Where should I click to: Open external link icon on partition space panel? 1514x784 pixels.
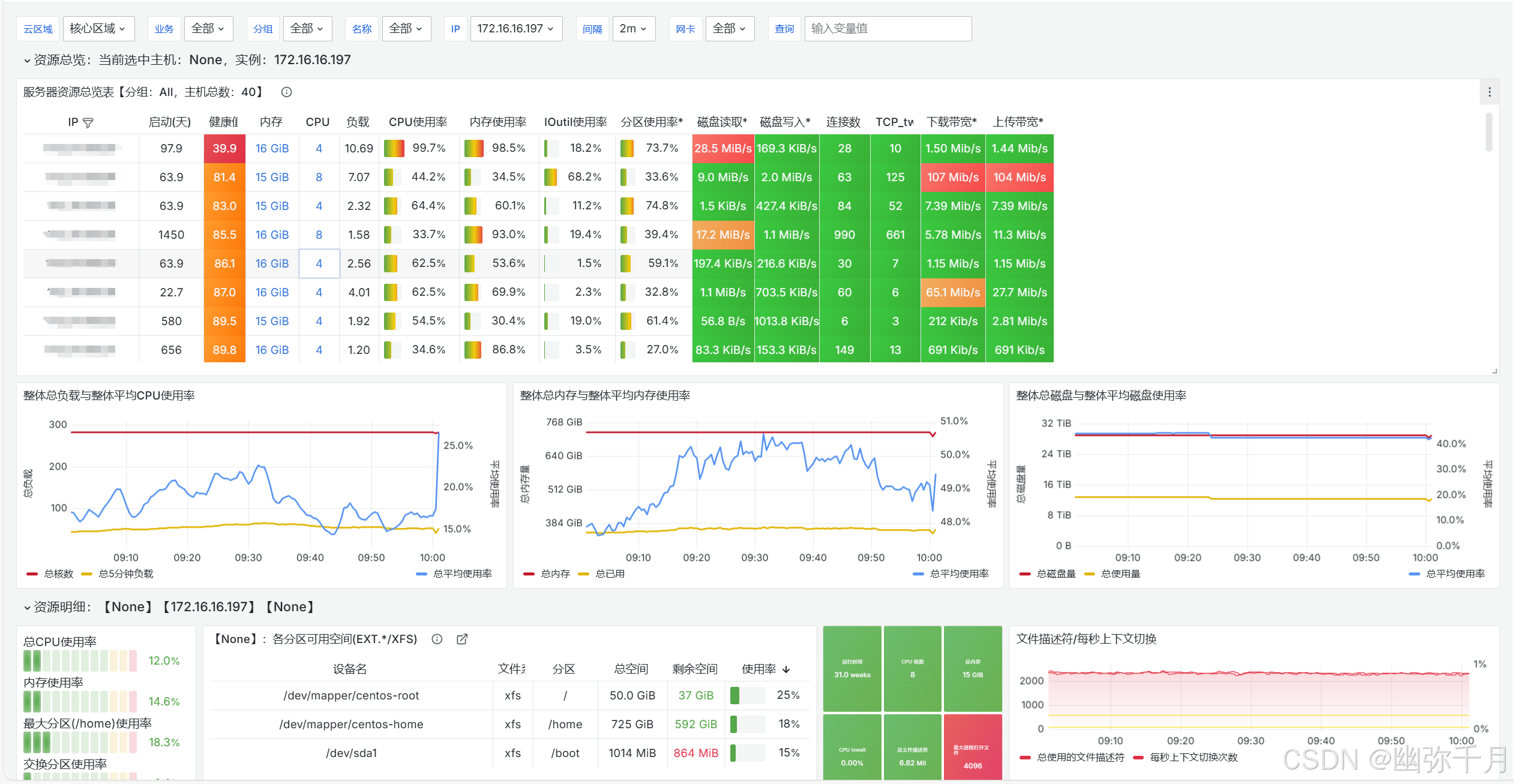coord(461,639)
